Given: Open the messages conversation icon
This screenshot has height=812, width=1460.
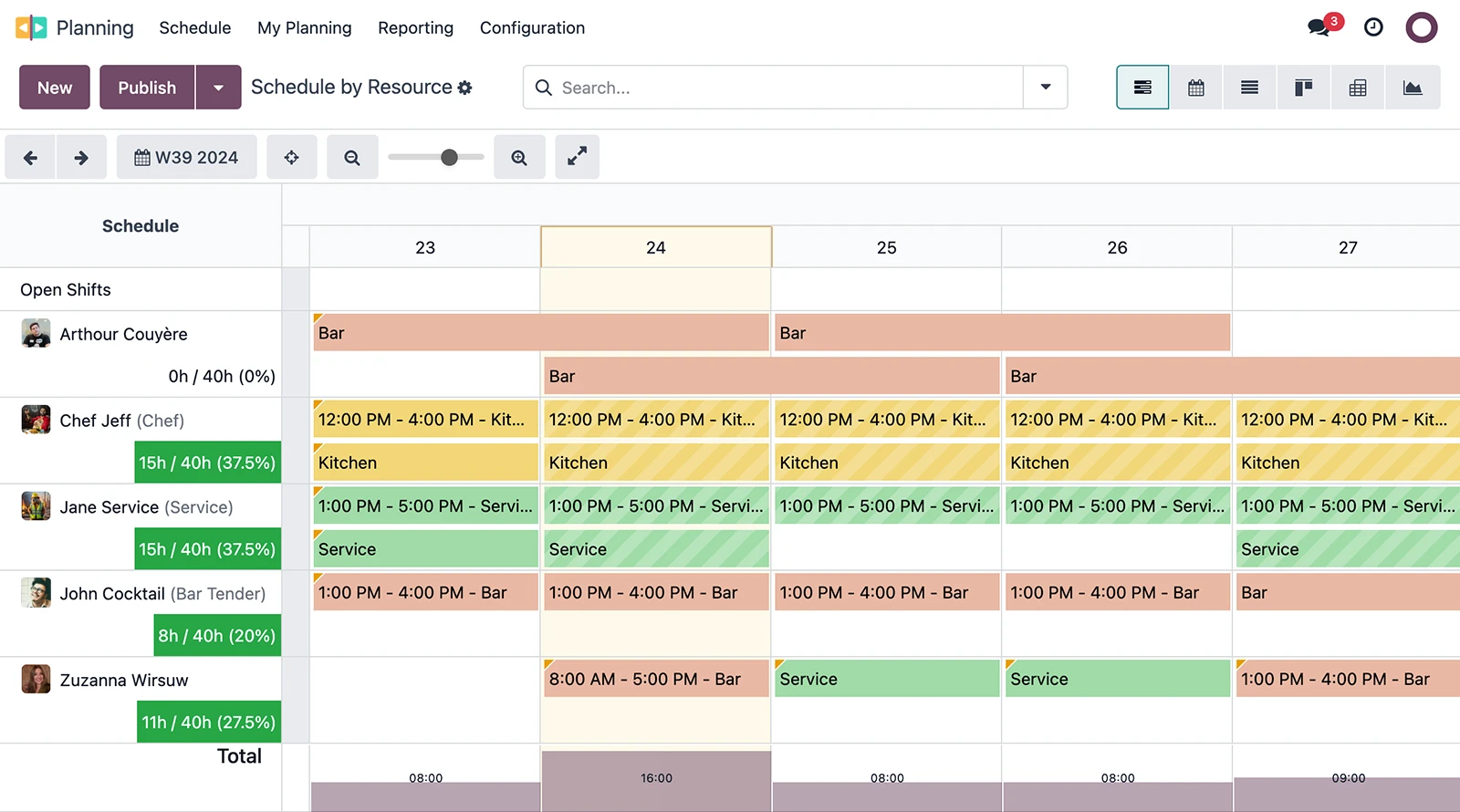Looking at the screenshot, I should 1319,27.
